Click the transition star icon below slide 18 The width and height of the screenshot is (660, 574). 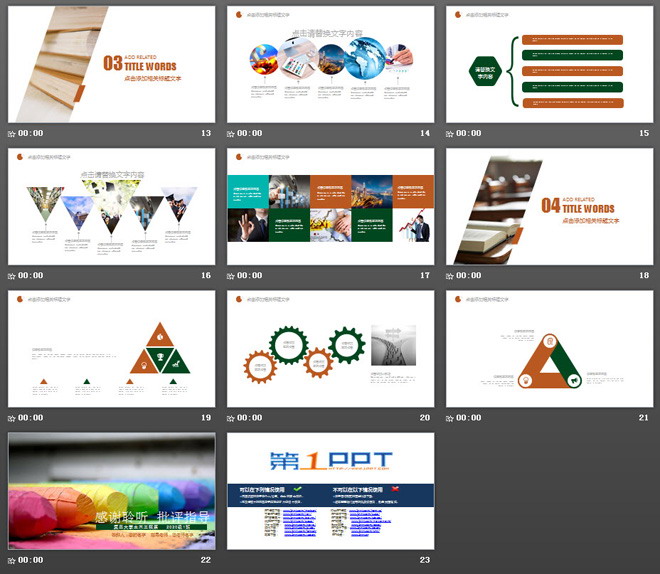[451, 275]
